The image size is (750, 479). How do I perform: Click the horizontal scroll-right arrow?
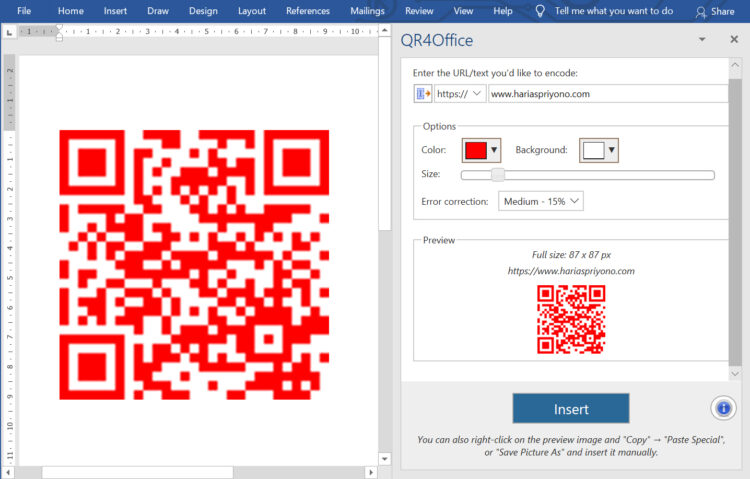click(371, 472)
